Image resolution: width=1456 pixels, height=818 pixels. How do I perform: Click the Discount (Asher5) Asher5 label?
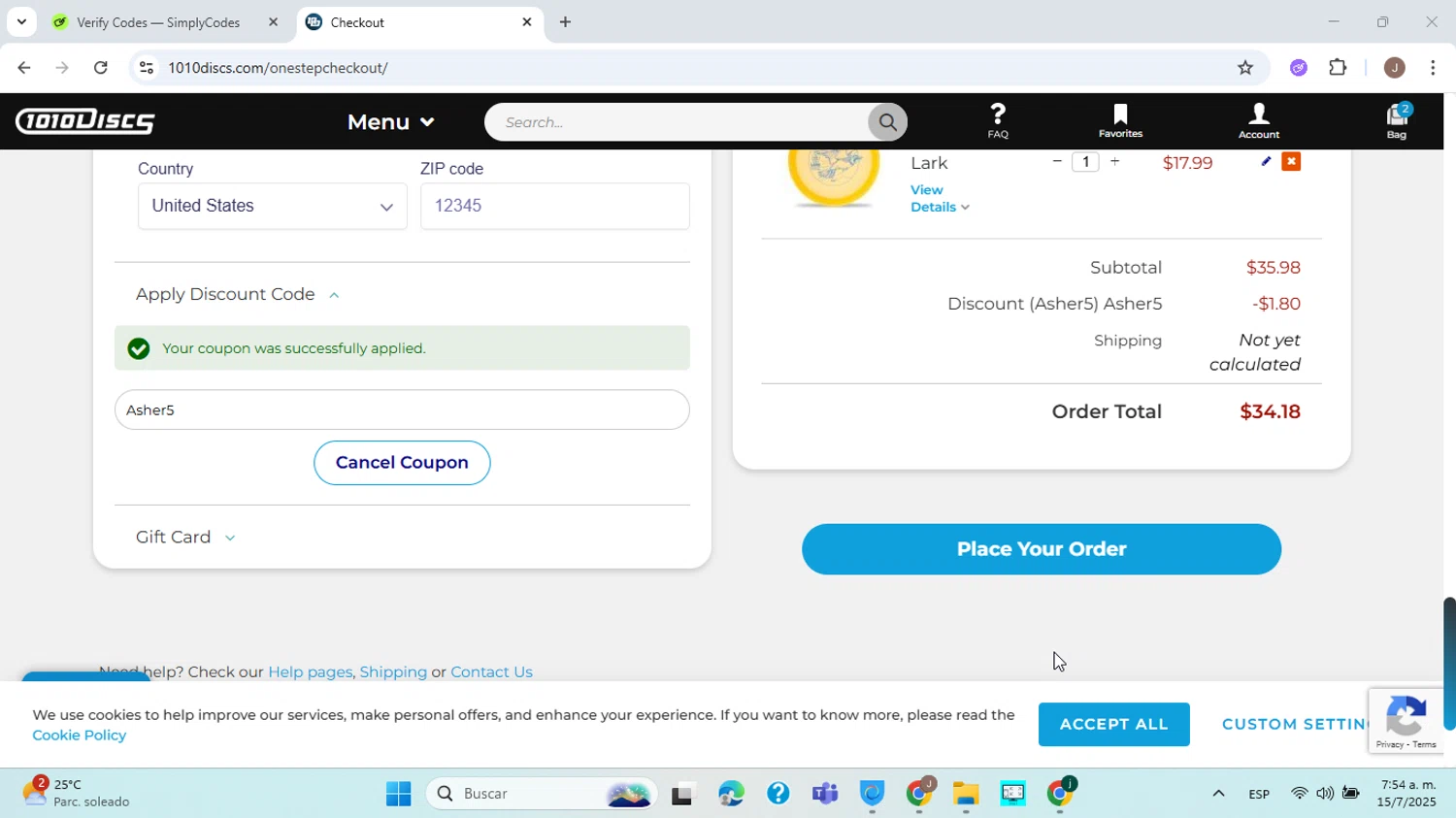[1055, 304]
